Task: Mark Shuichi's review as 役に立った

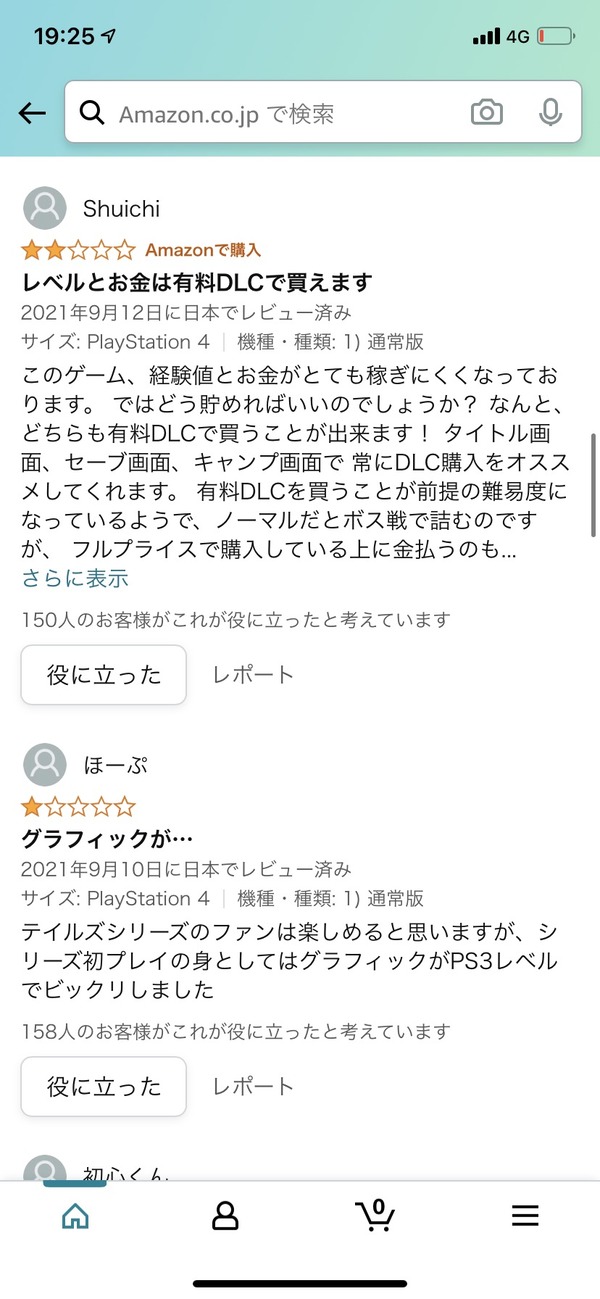Action: (x=104, y=675)
